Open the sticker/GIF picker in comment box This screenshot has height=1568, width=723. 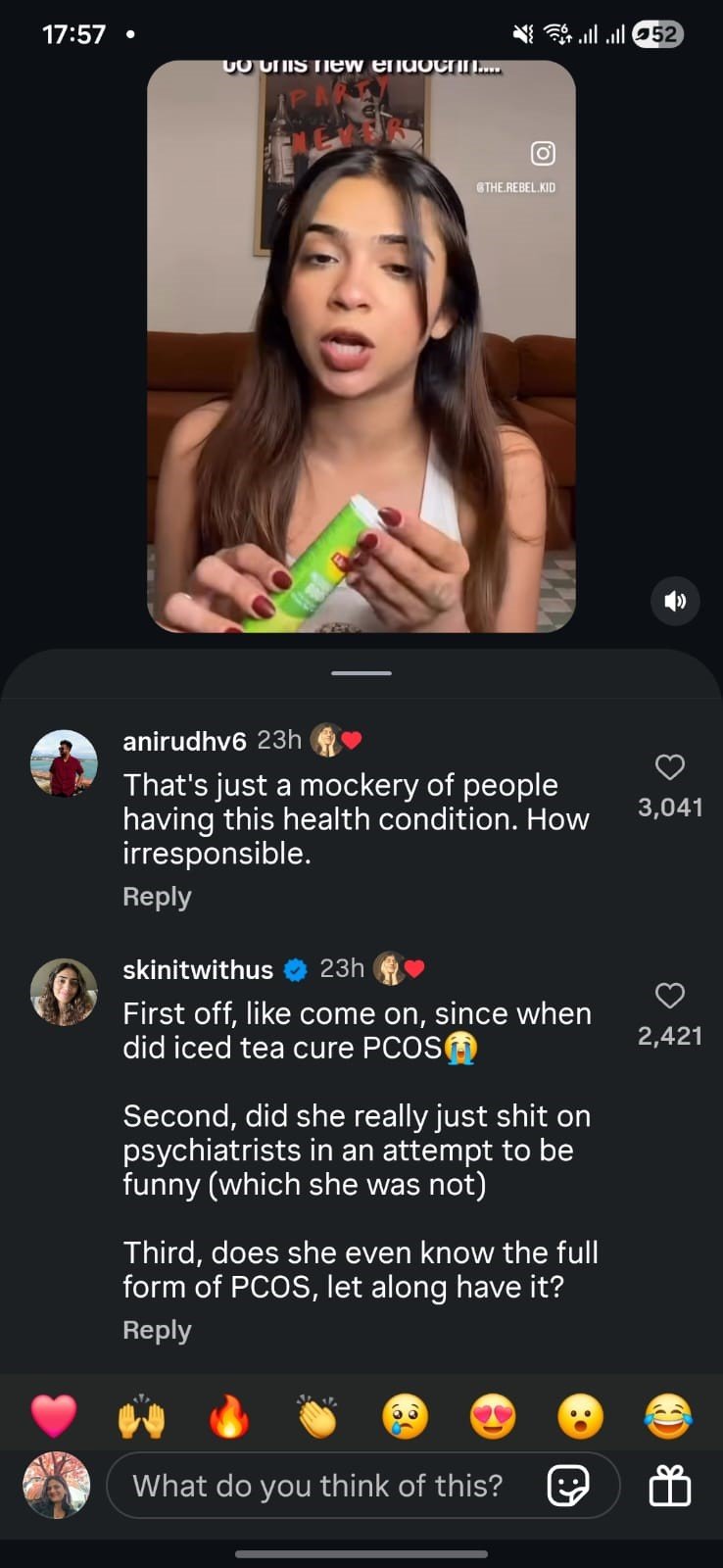(x=568, y=1486)
